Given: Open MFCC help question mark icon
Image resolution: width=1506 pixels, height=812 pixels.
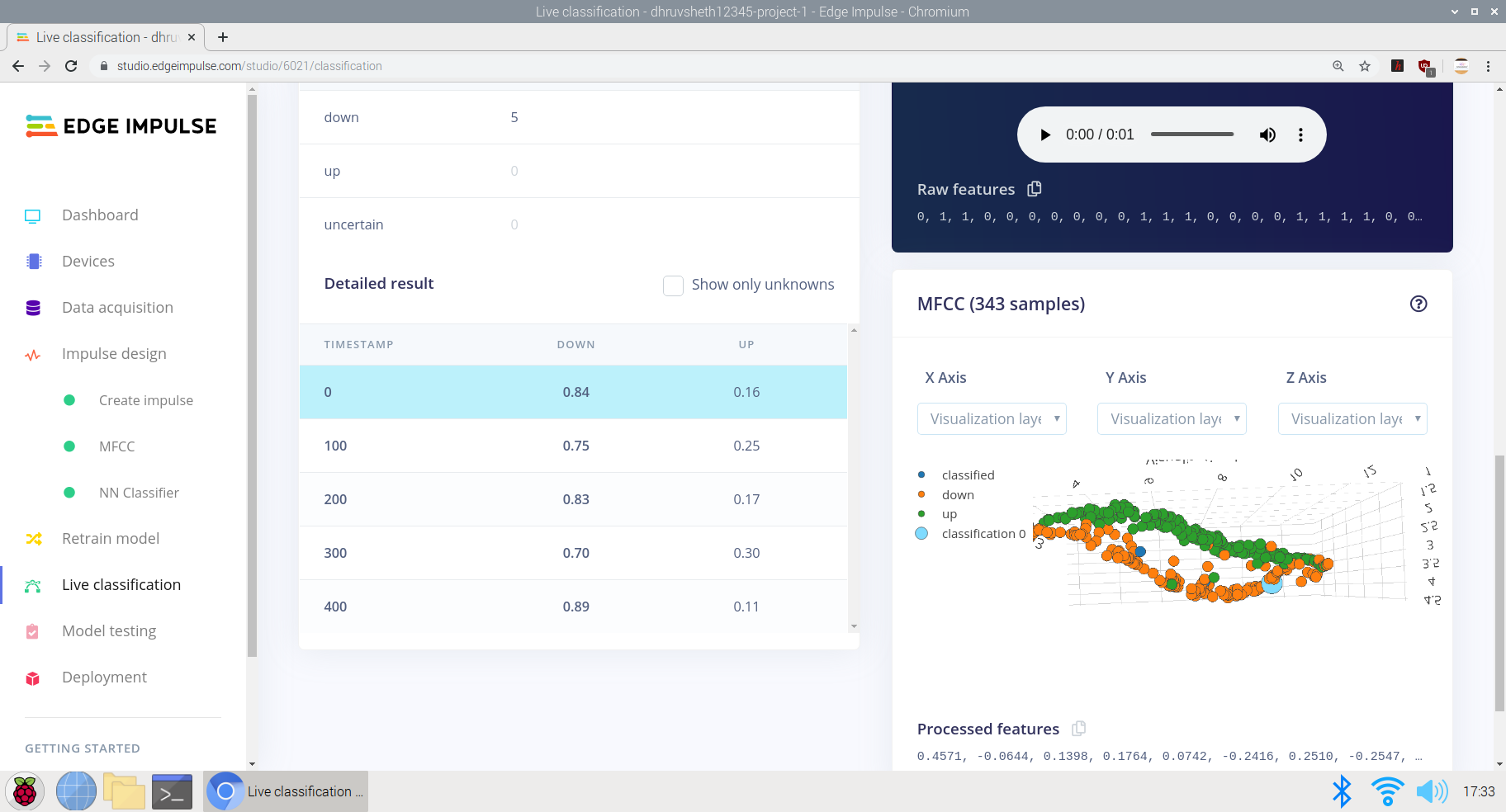Looking at the screenshot, I should coord(1418,304).
